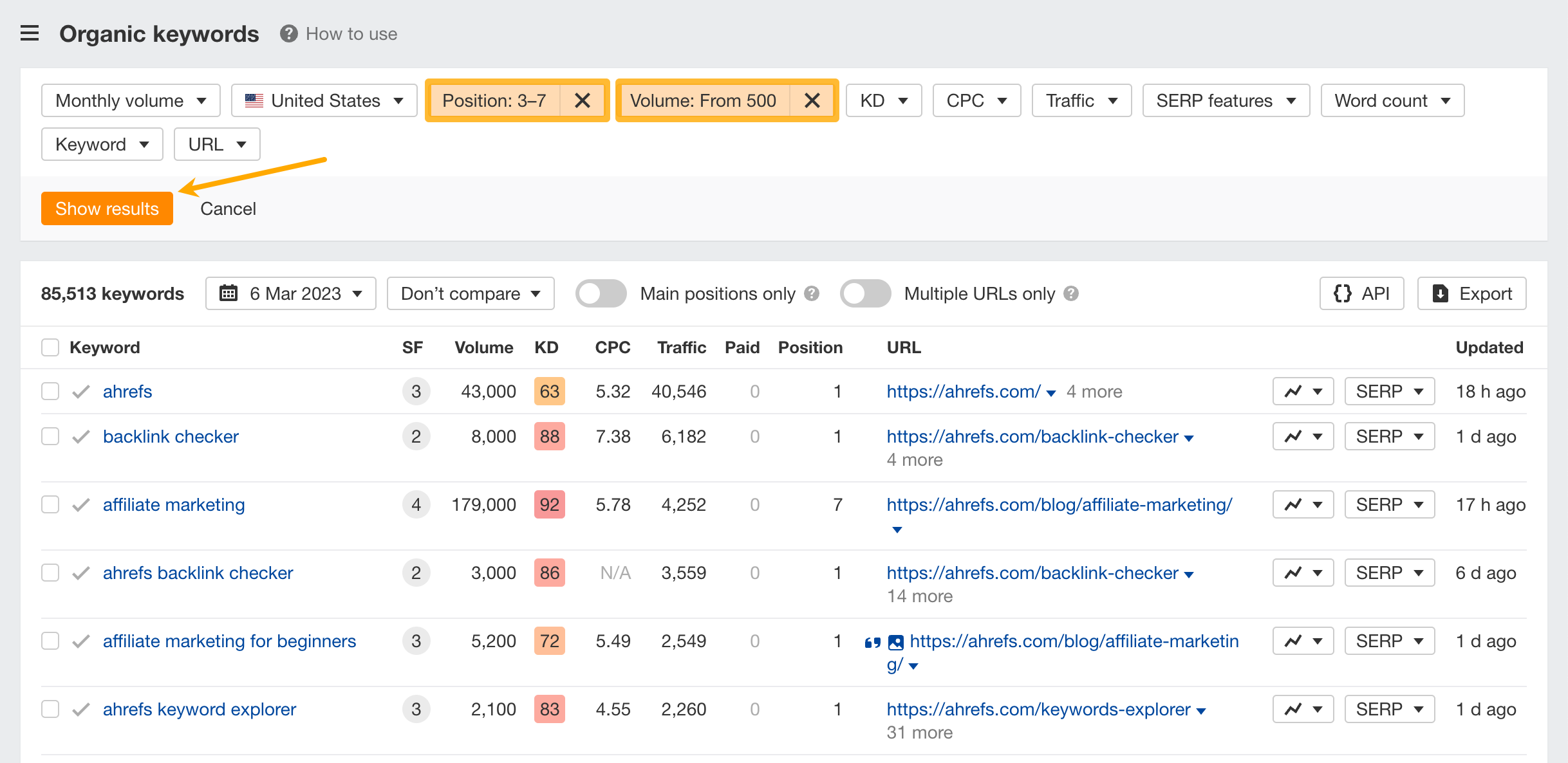
Task: Open the Traffic filter dropdown
Action: [x=1081, y=100]
